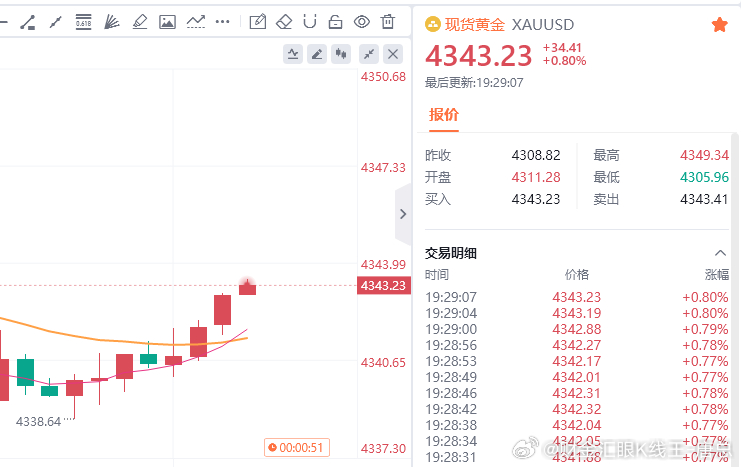741x467 pixels.
Task: Click the 4342.17 trade price
Action: tap(577, 362)
